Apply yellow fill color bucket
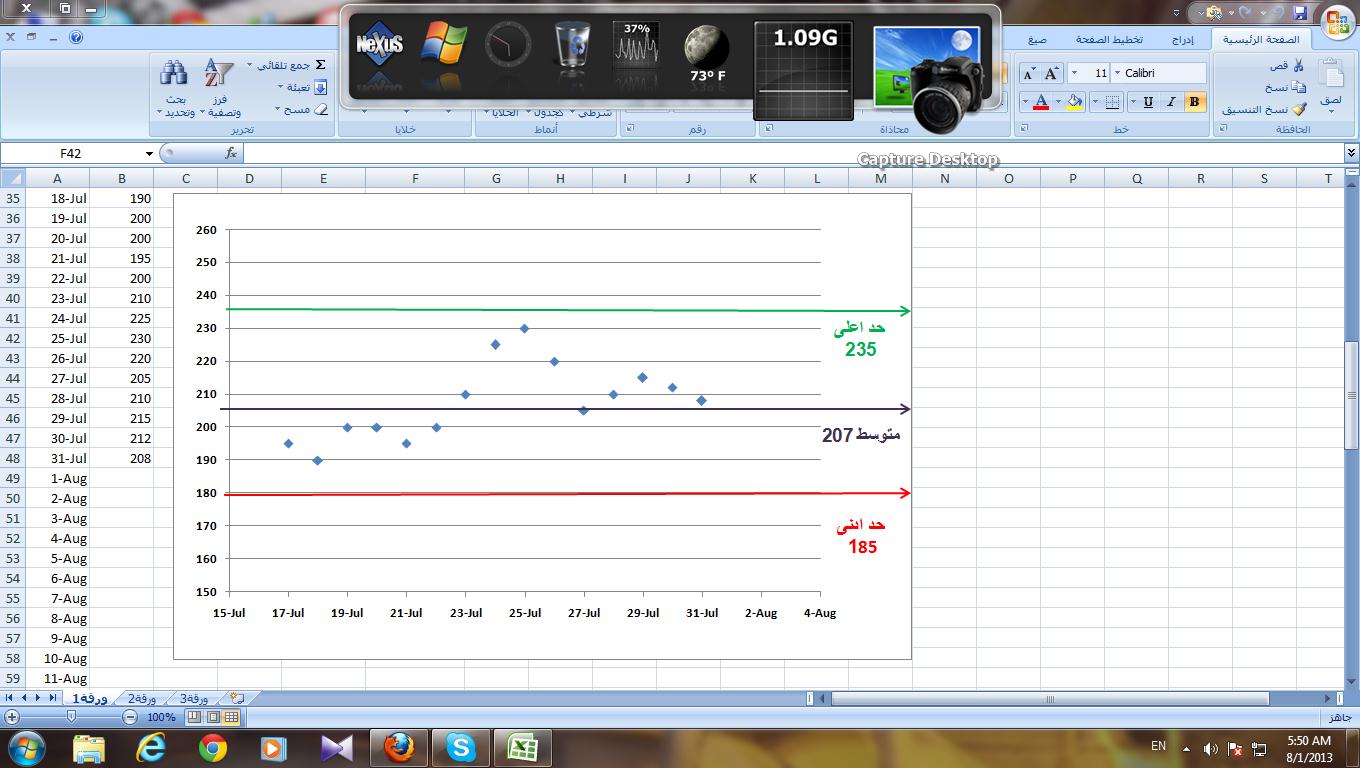1360x768 pixels. click(x=1074, y=102)
